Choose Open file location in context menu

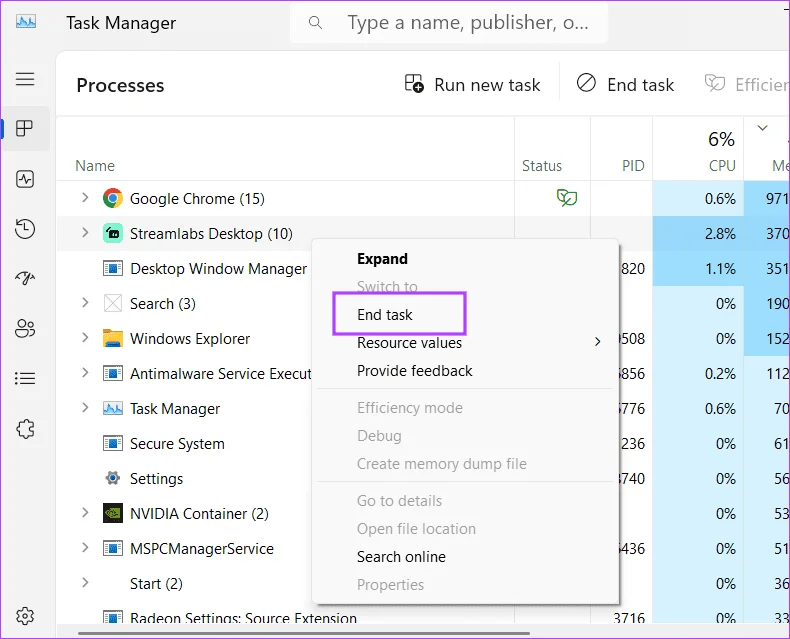coord(416,529)
